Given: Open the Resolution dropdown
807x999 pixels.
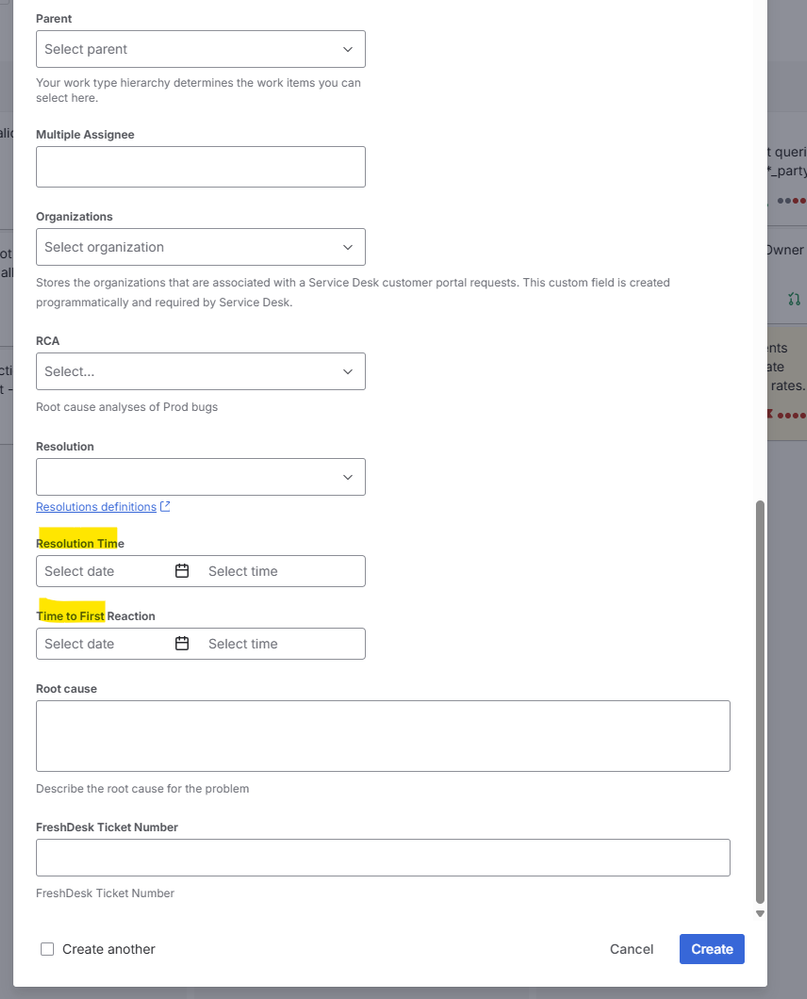Looking at the screenshot, I should click(201, 477).
